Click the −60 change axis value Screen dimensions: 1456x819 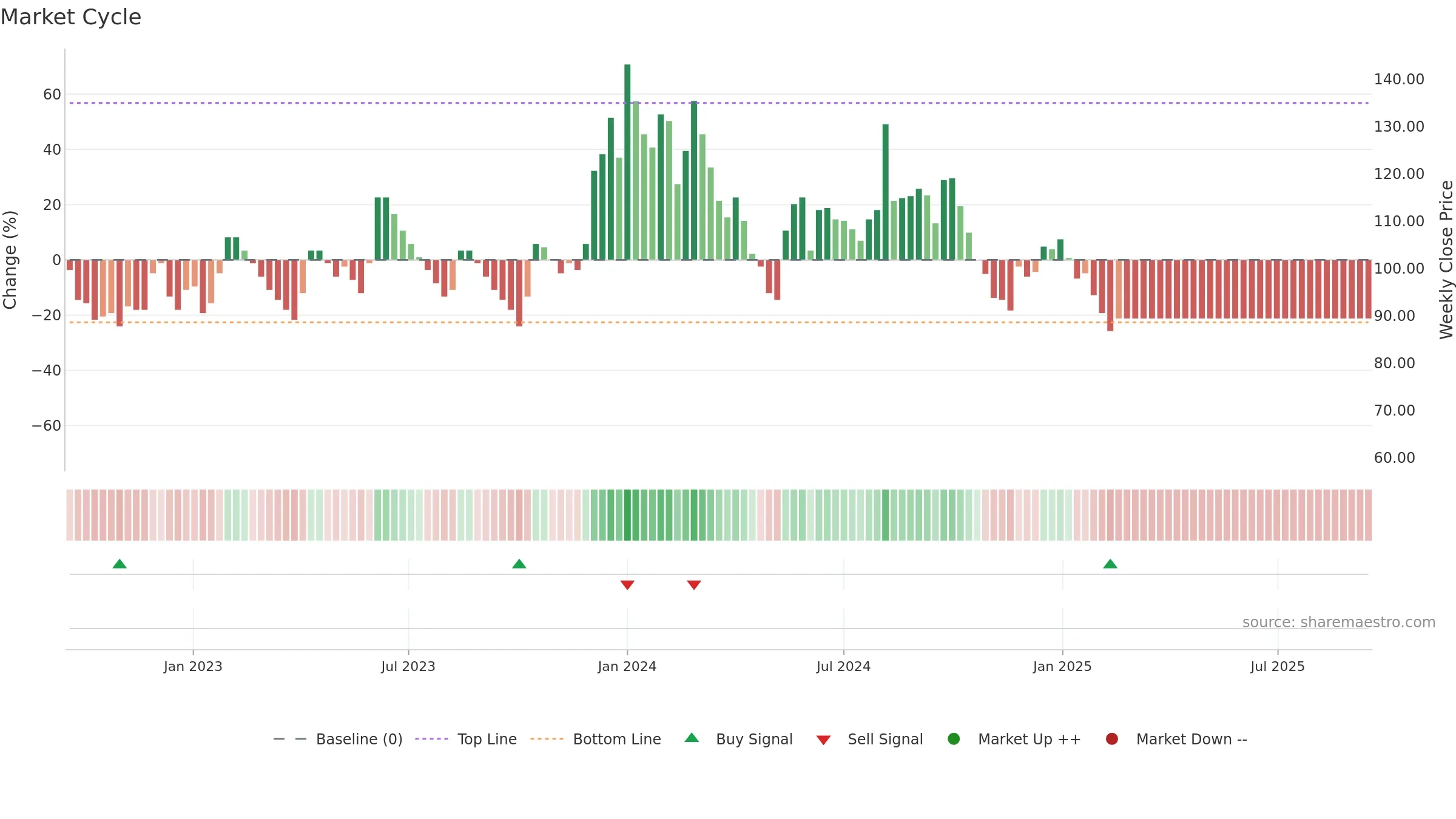(x=47, y=426)
